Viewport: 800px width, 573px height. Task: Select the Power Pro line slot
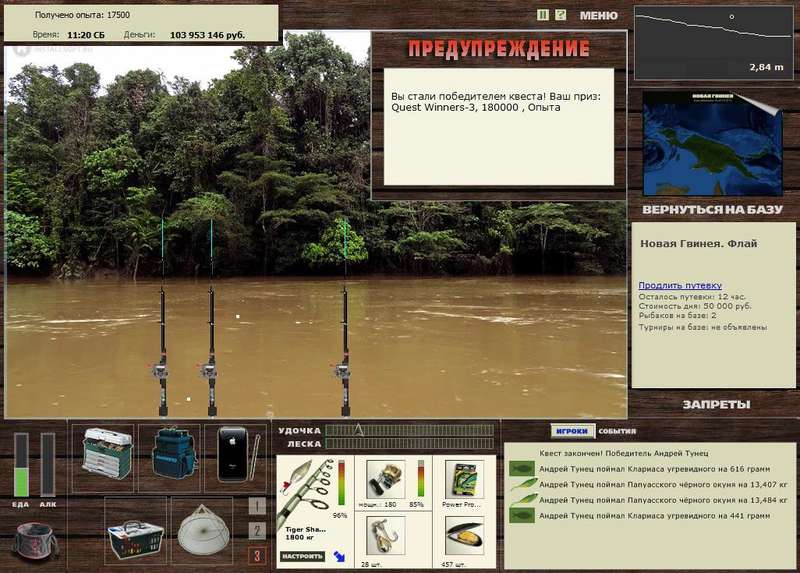point(464,480)
